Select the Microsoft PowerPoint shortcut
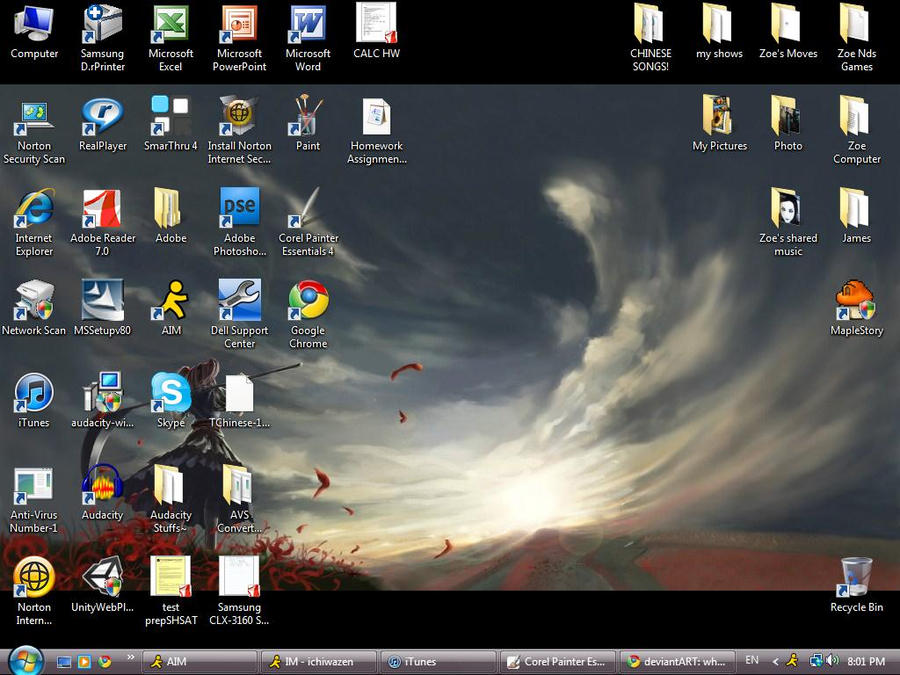Screen dimensions: 900x675 [239, 37]
